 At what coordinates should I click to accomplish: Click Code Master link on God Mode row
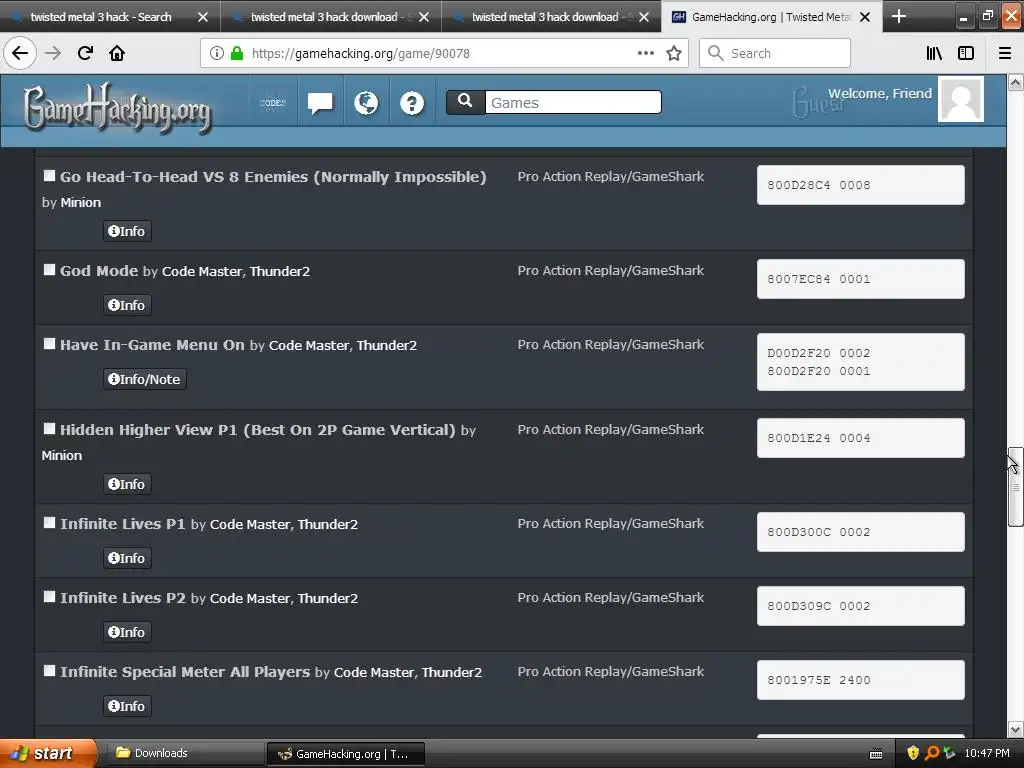pyautogui.click(x=202, y=271)
